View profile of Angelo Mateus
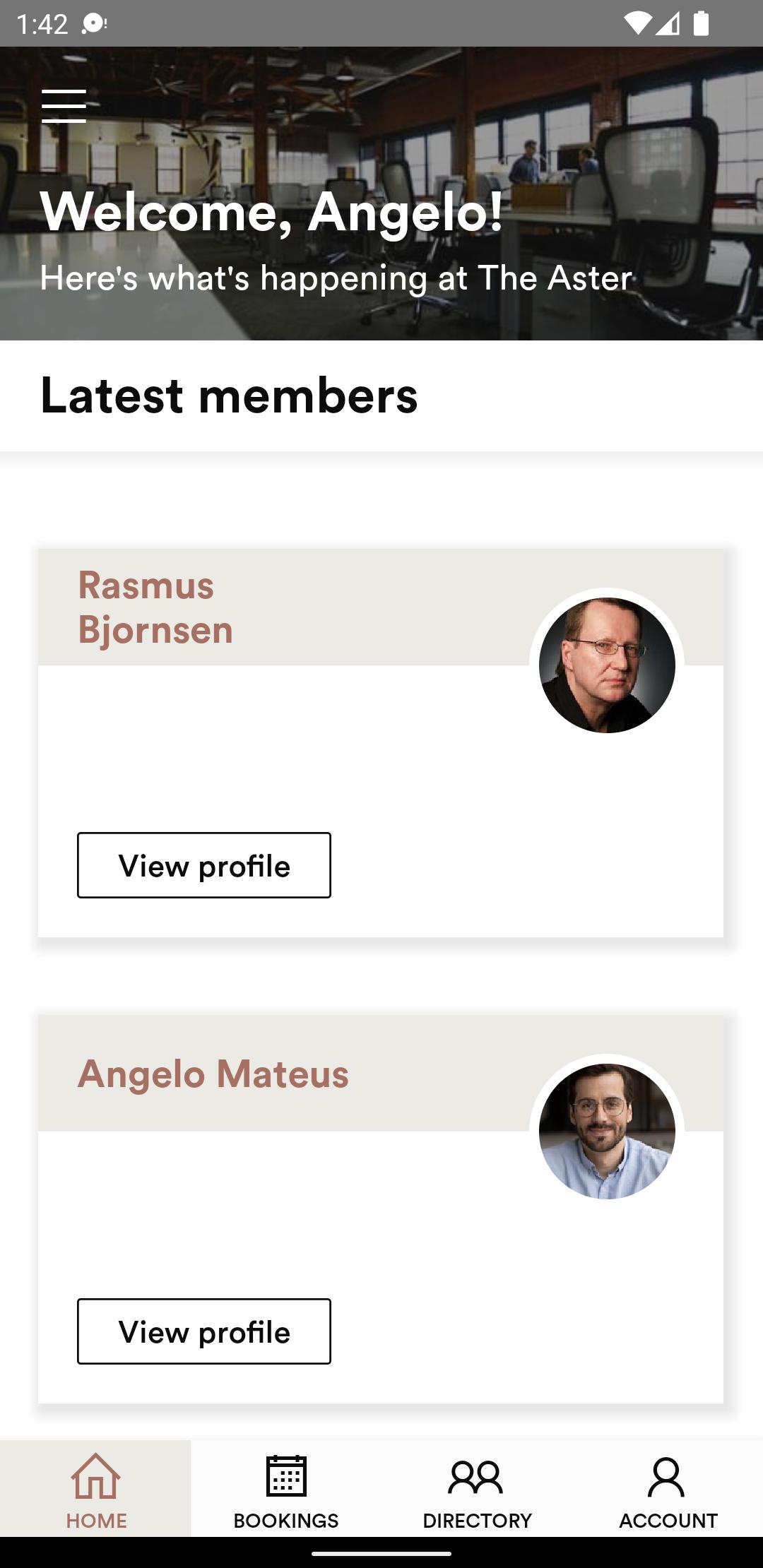This screenshot has width=763, height=1568. pos(204,1331)
